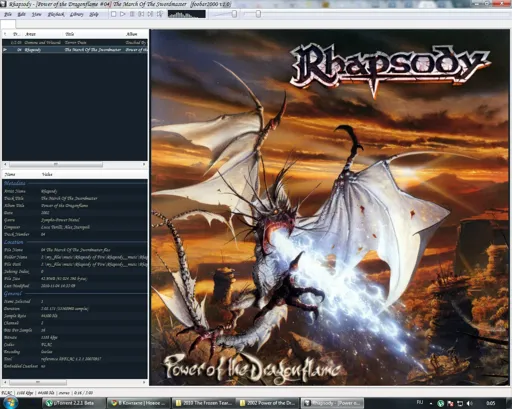Switch to uTorrent taskbar button
Screen dimensions: 512x409
(74, 403)
